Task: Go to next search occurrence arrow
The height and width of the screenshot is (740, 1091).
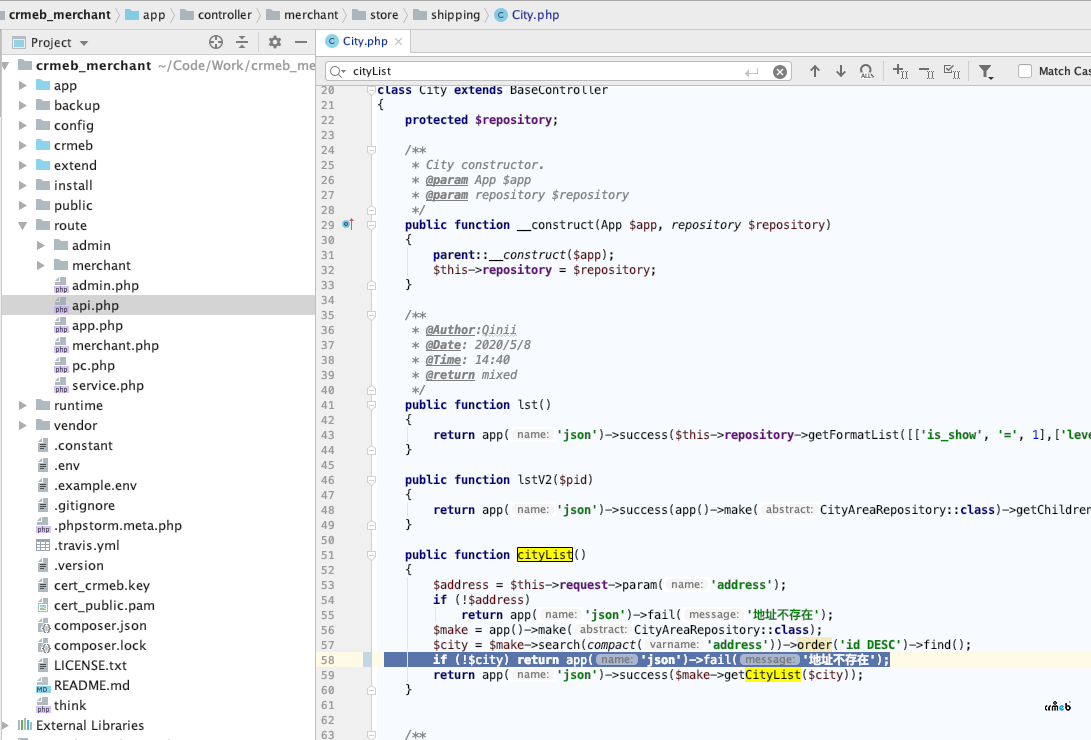Action: pos(841,71)
